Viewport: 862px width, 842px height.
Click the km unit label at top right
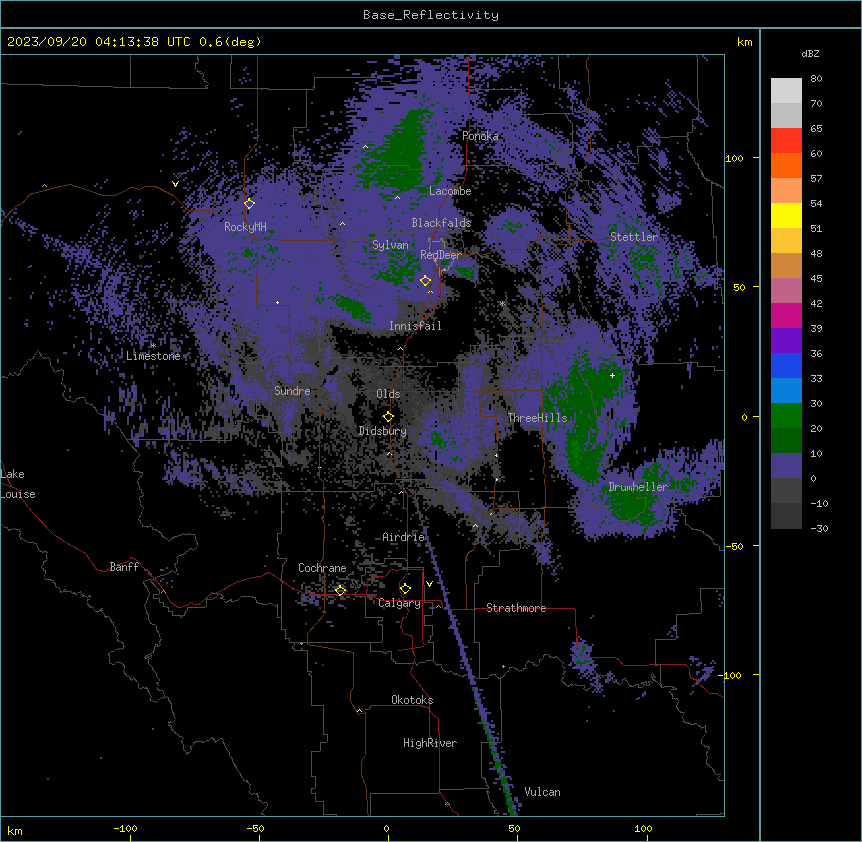pos(744,42)
